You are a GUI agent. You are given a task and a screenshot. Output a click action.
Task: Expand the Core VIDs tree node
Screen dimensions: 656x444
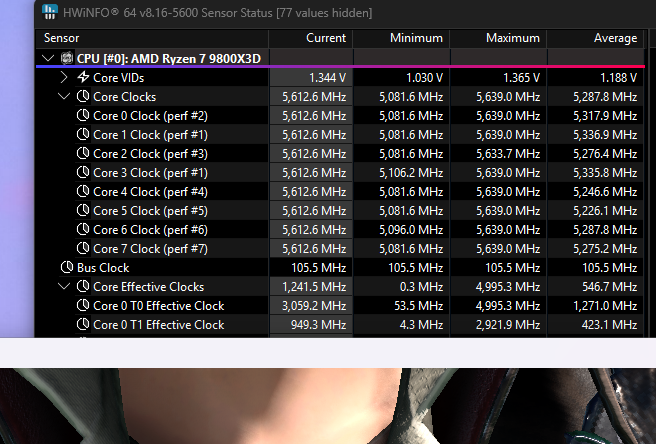coord(65,77)
